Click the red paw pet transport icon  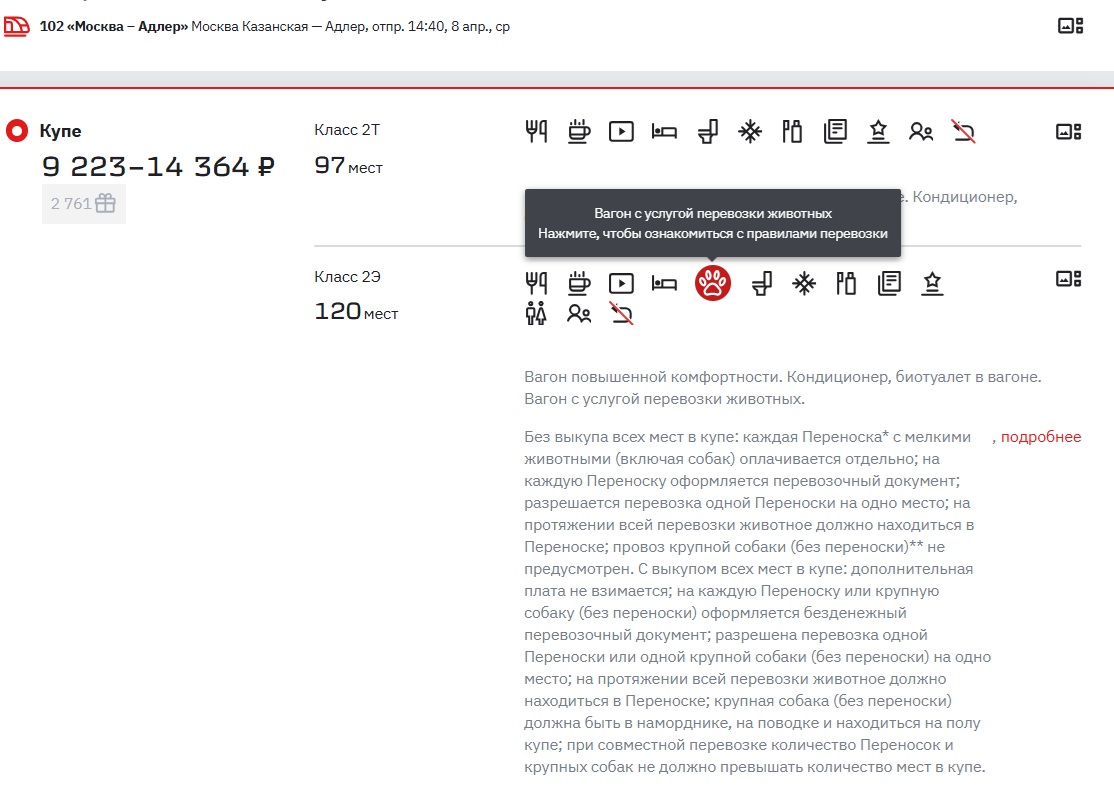[x=713, y=284]
